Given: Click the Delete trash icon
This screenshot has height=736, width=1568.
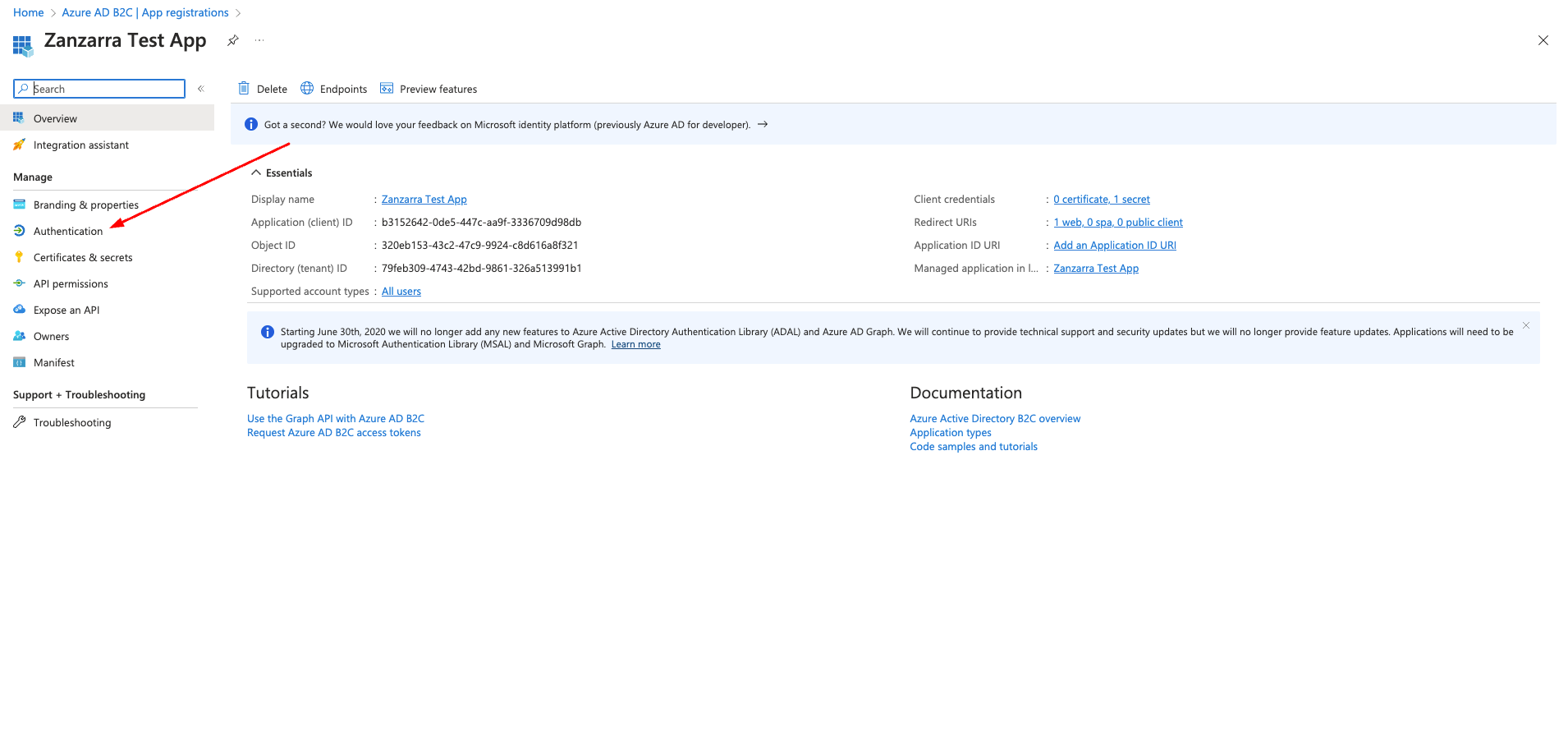Looking at the screenshot, I should [244, 88].
